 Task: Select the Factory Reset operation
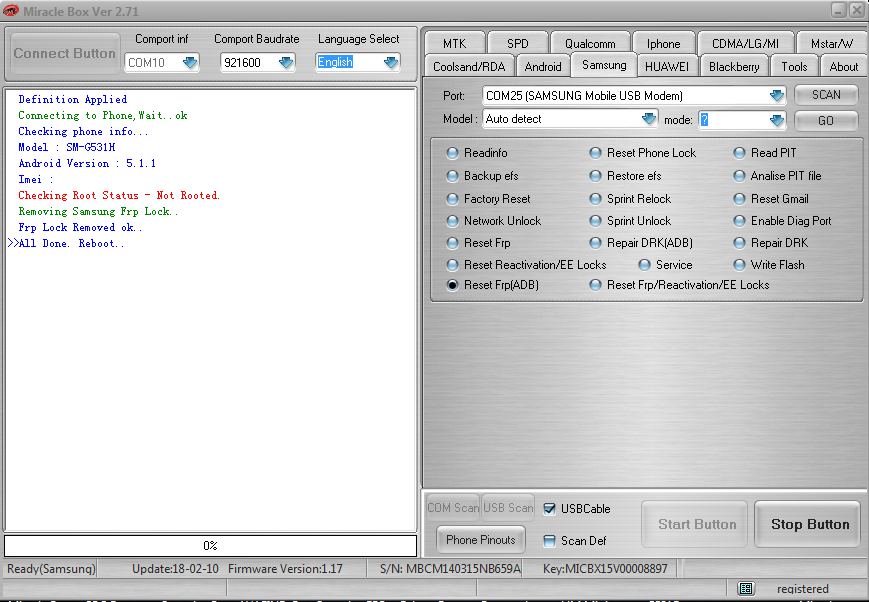453,199
